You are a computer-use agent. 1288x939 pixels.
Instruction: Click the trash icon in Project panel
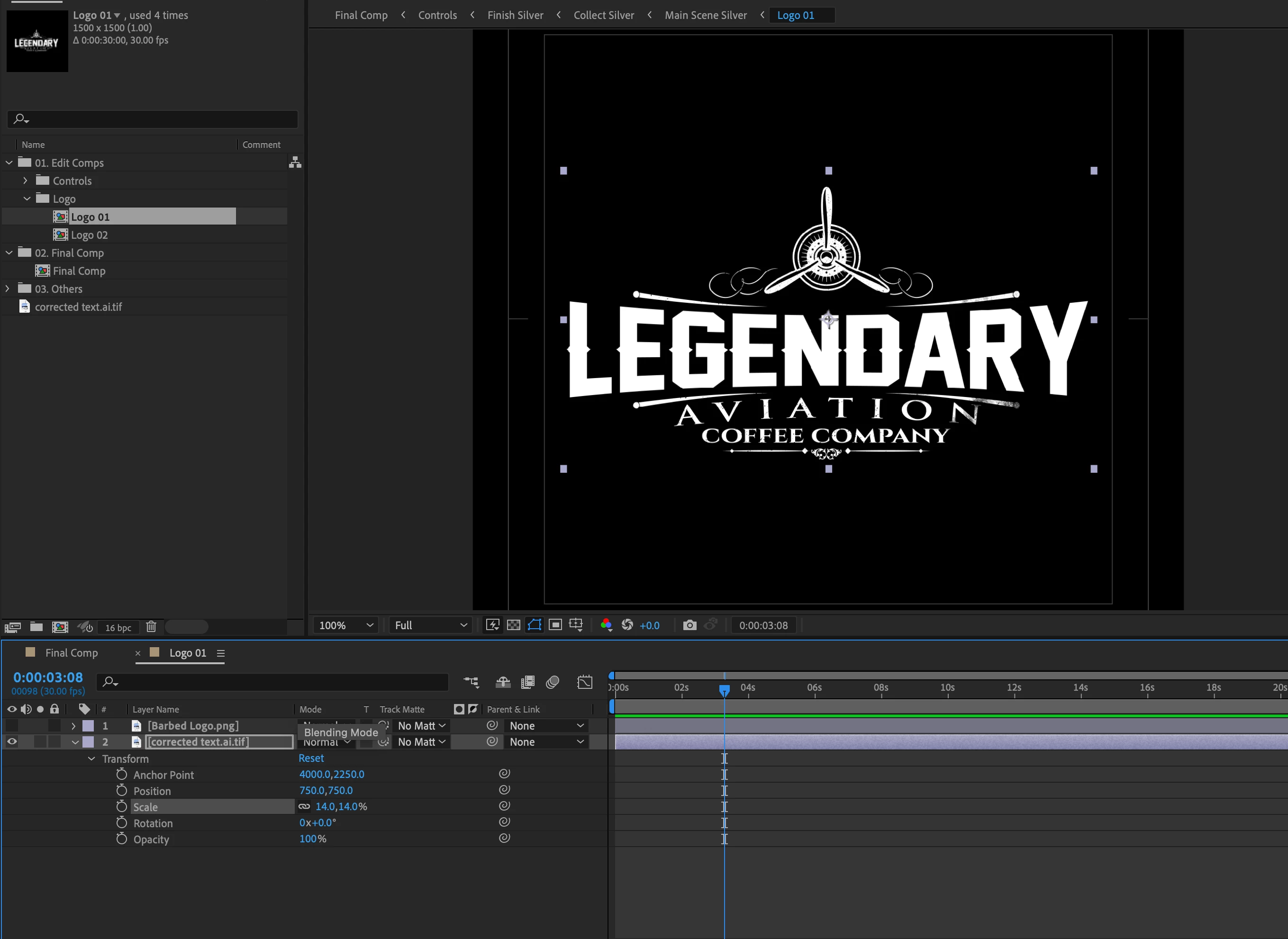(151, 627)
